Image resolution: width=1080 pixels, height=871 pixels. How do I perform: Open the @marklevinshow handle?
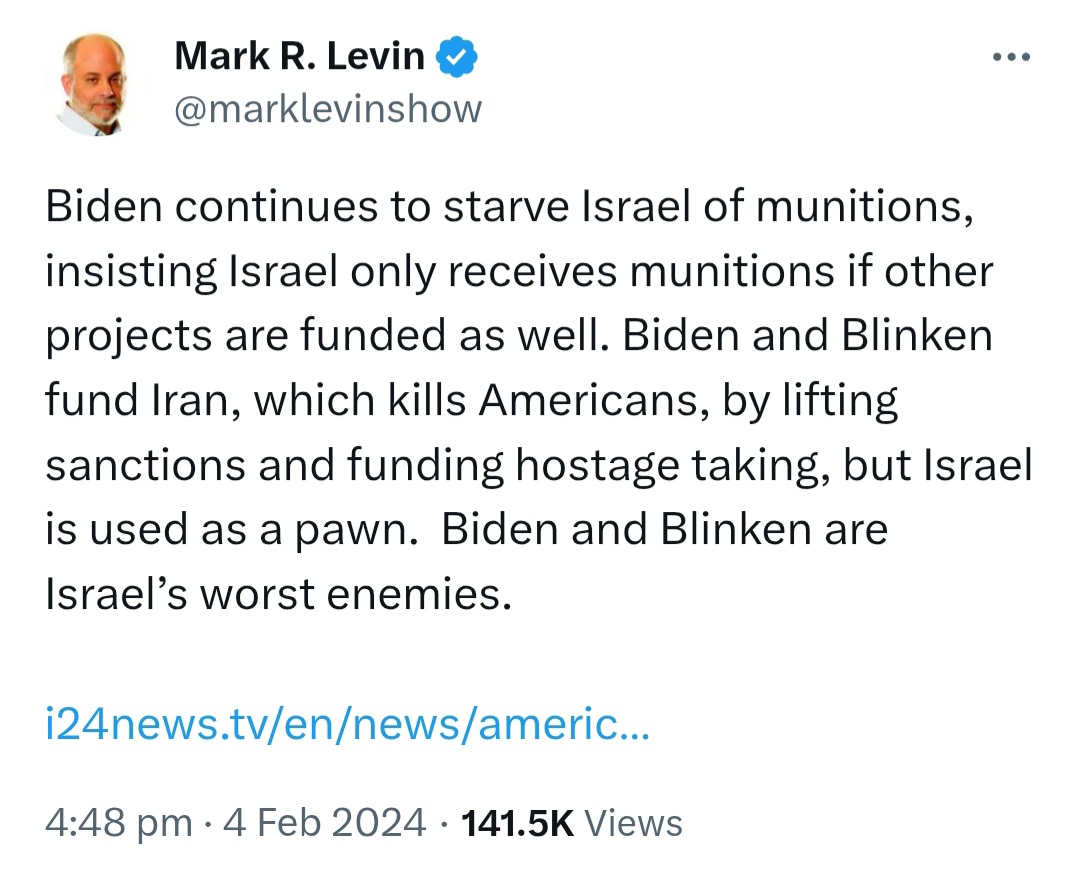point(328,109)
